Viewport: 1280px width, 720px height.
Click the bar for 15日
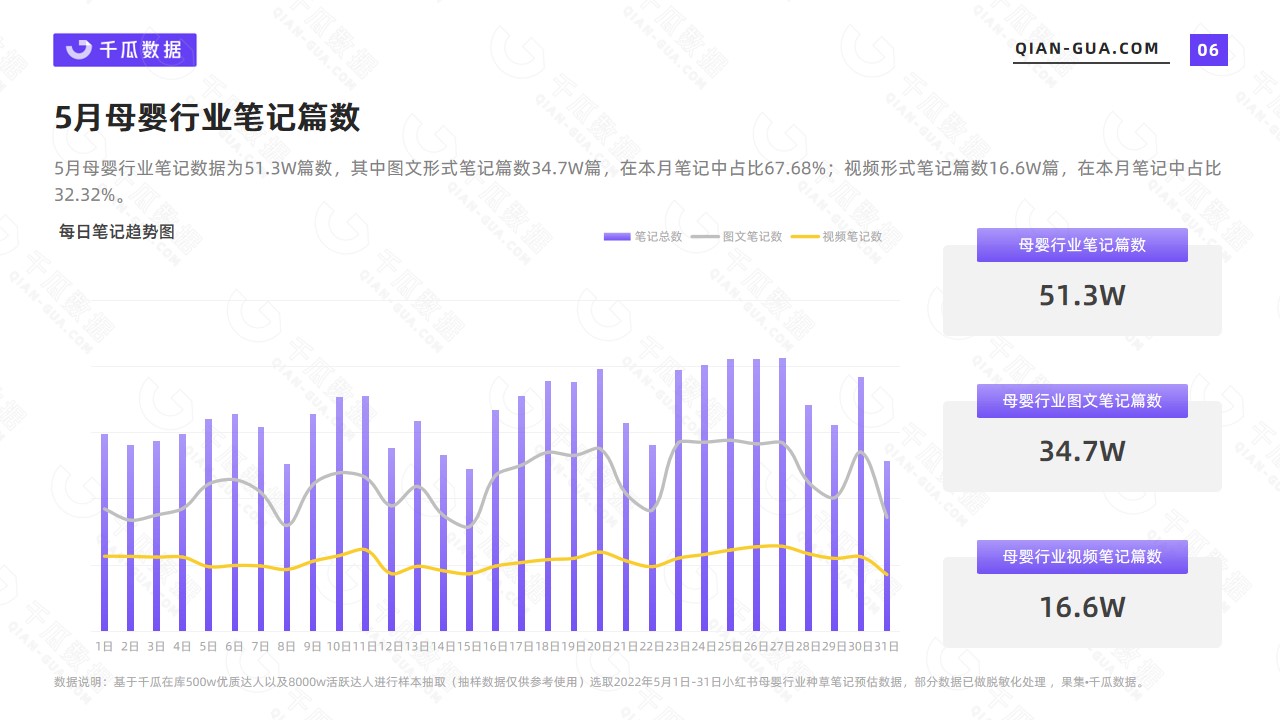469,550
